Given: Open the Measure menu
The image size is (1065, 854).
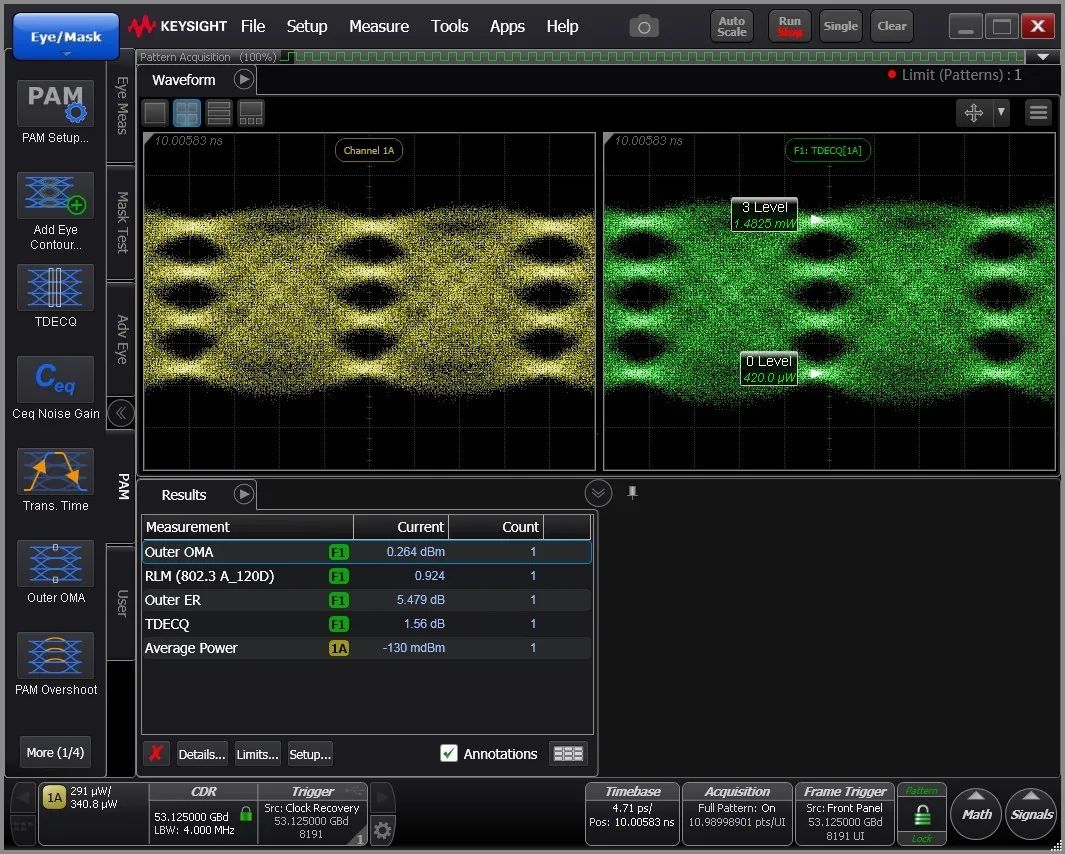Looking at the screenshot, I should coord(378,26).
